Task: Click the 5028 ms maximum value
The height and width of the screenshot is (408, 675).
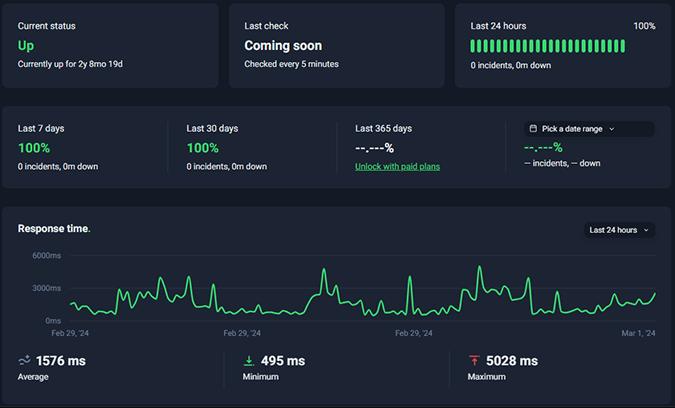Action: coord(513,360)
